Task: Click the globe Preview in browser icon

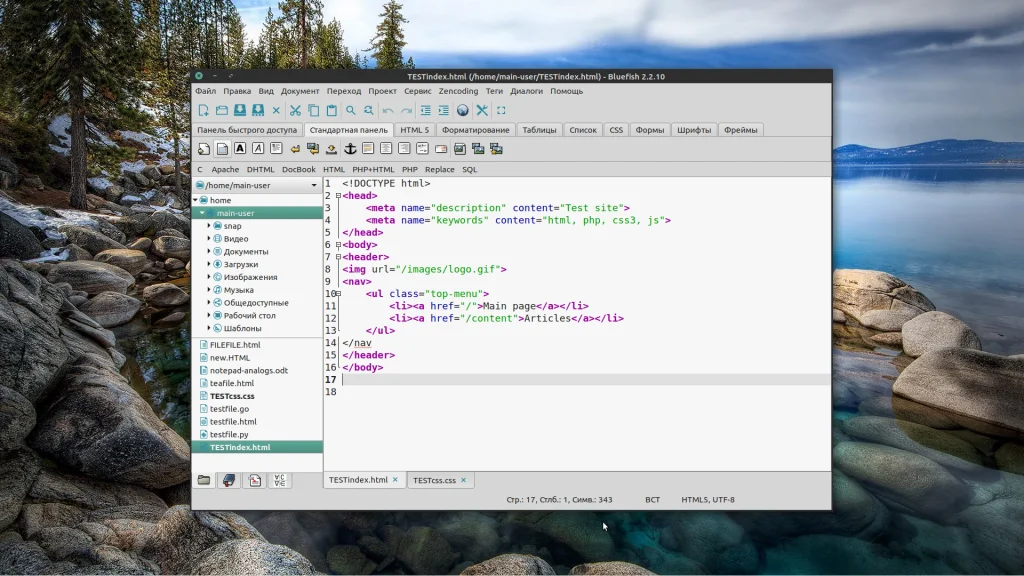Action: click(x=462, y=110)
